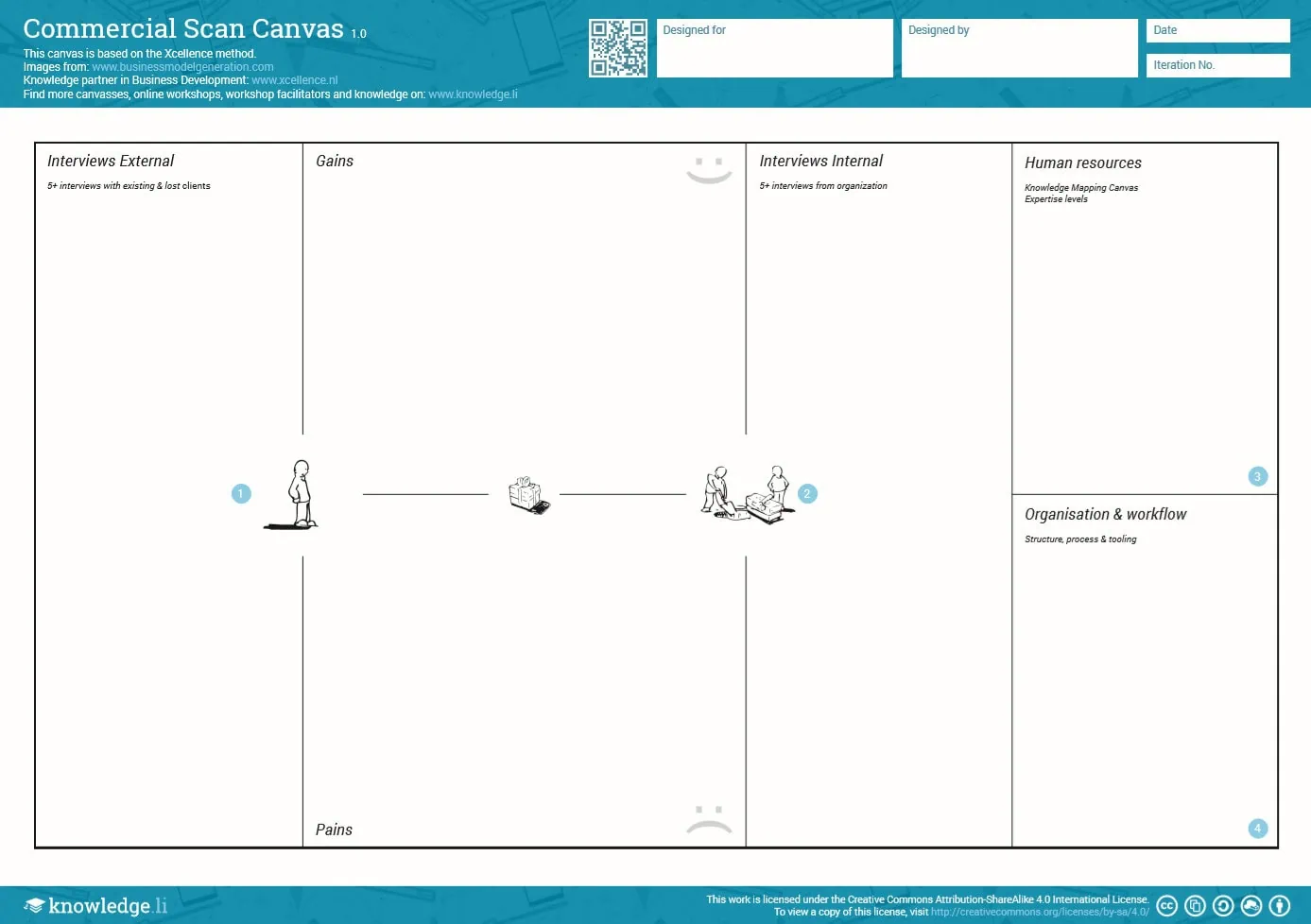This screenshot has height=924, width=1311.
Task: Click the standing customer figure icon
Action: point(294,494)
